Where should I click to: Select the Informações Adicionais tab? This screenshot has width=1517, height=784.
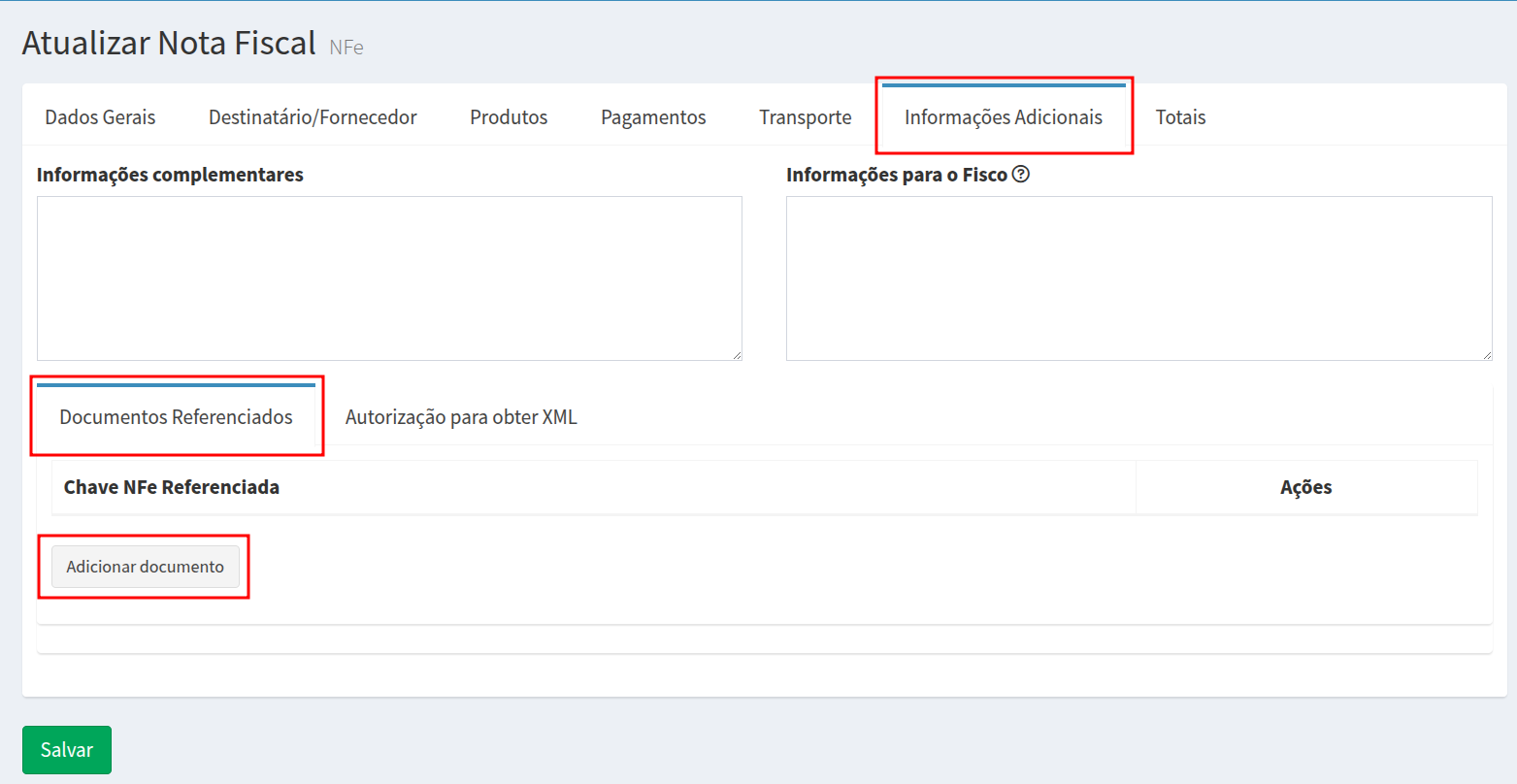1003,117
